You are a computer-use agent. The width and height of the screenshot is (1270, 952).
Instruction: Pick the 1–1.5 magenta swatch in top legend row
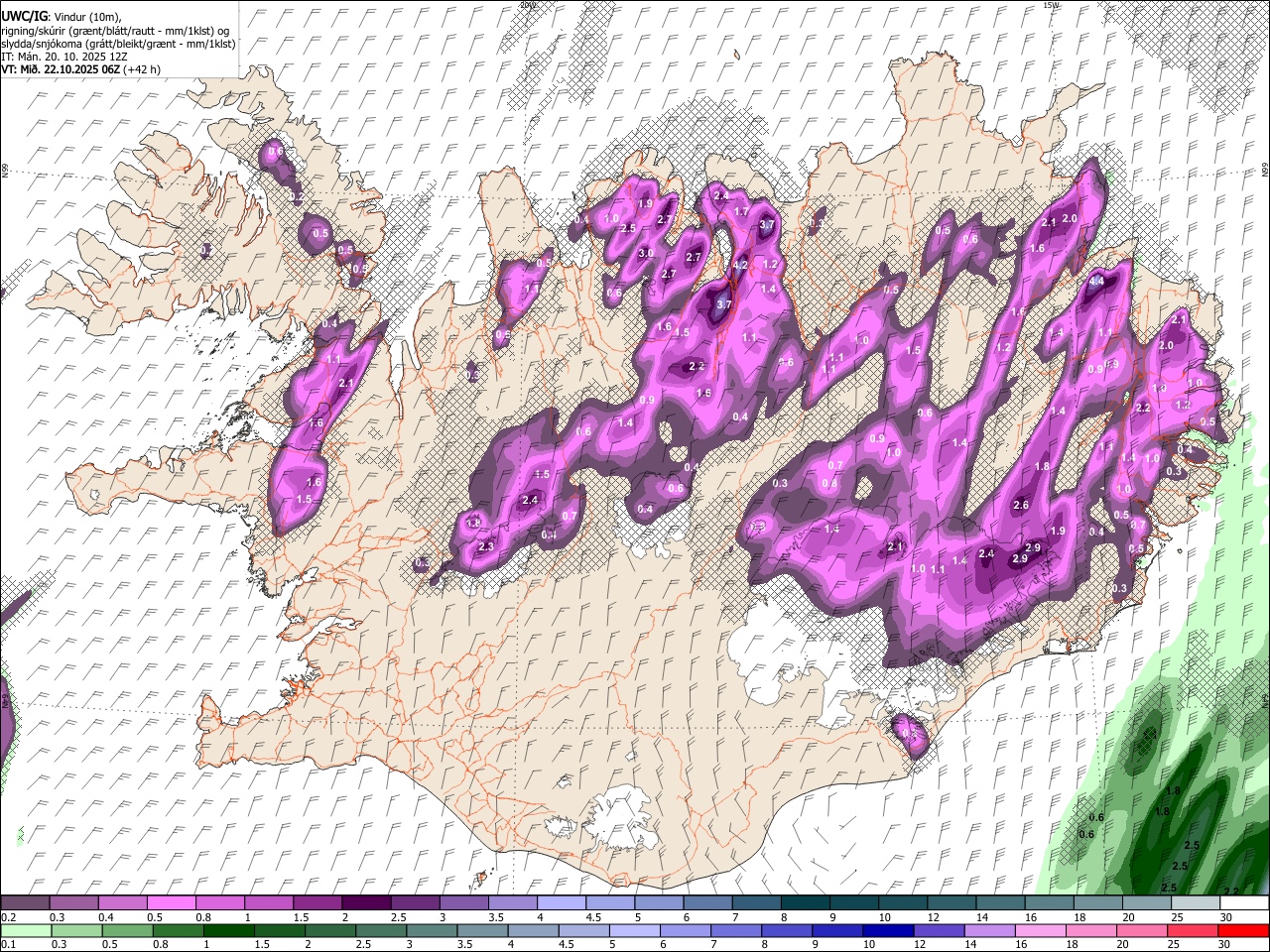(268, 903)
